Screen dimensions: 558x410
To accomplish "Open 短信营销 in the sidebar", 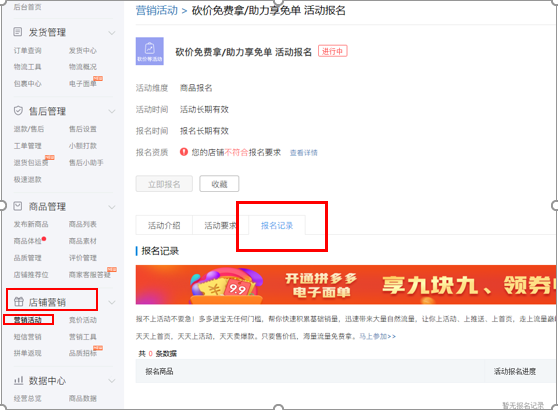I will coord(27,337).
